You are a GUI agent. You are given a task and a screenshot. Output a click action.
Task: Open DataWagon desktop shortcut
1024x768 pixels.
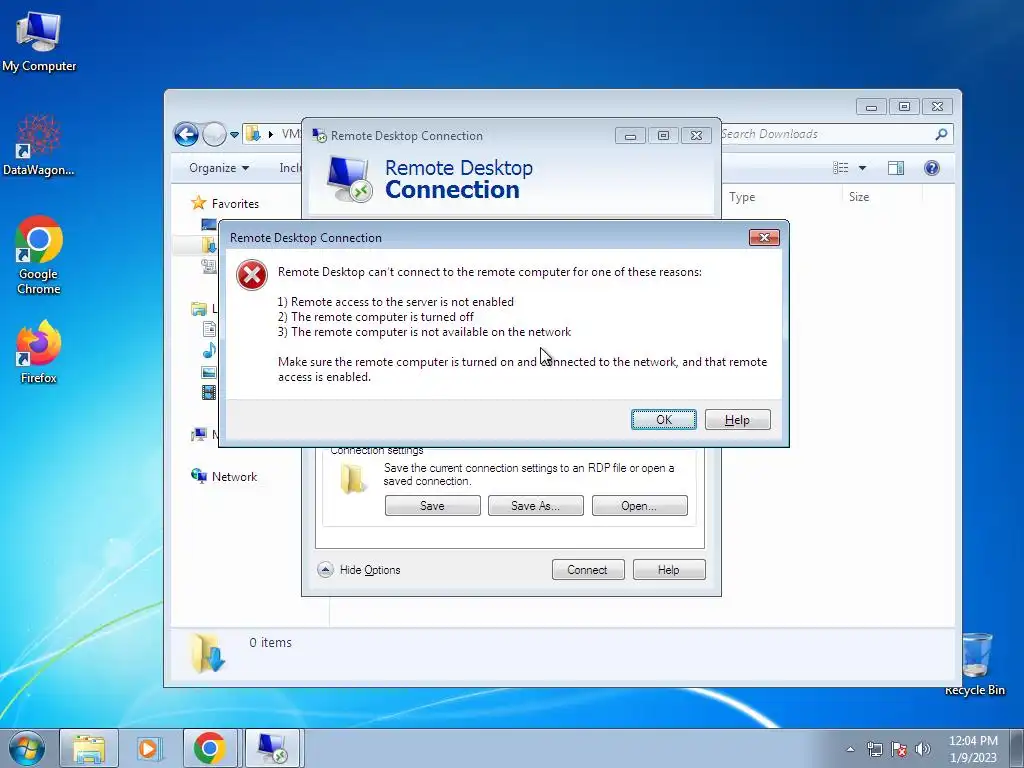(x=39, y=145)
